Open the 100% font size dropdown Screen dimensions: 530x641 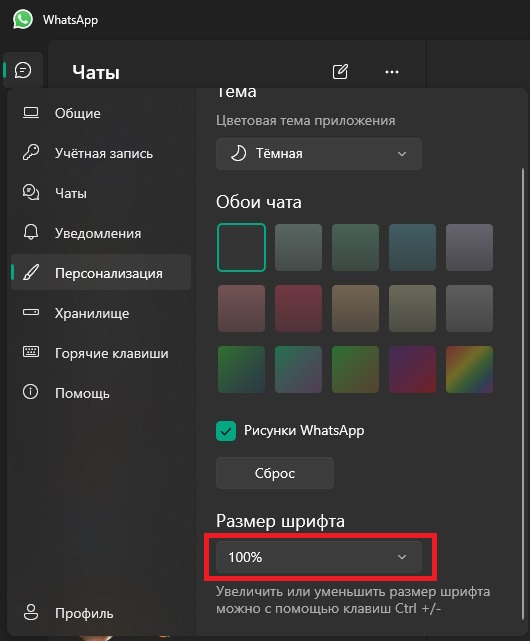click(x=319, y=557)
